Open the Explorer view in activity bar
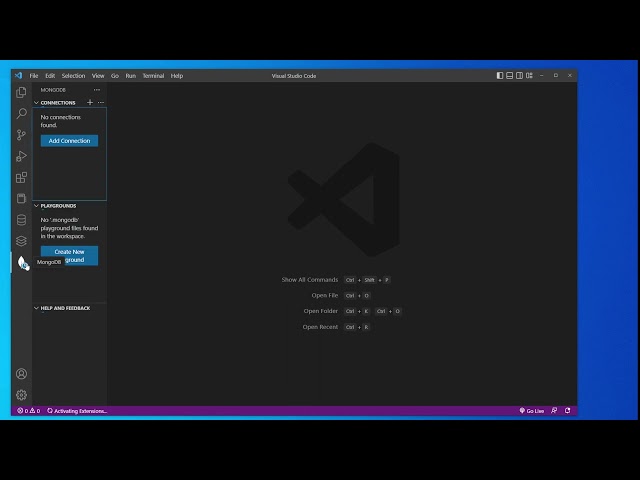 coord(21,93)
